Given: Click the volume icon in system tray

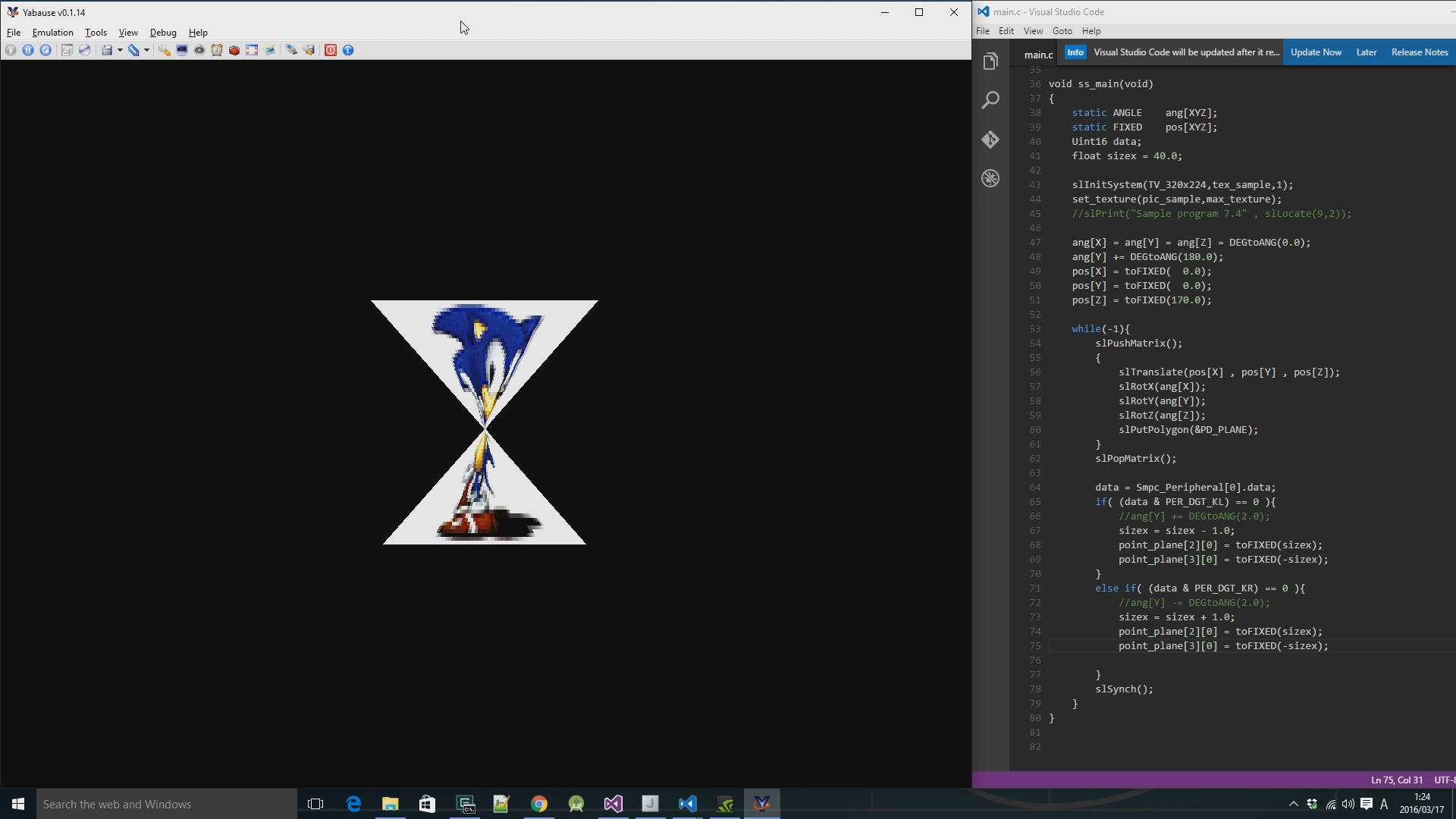Looking at the screenshot, I should coord(1348,805).
